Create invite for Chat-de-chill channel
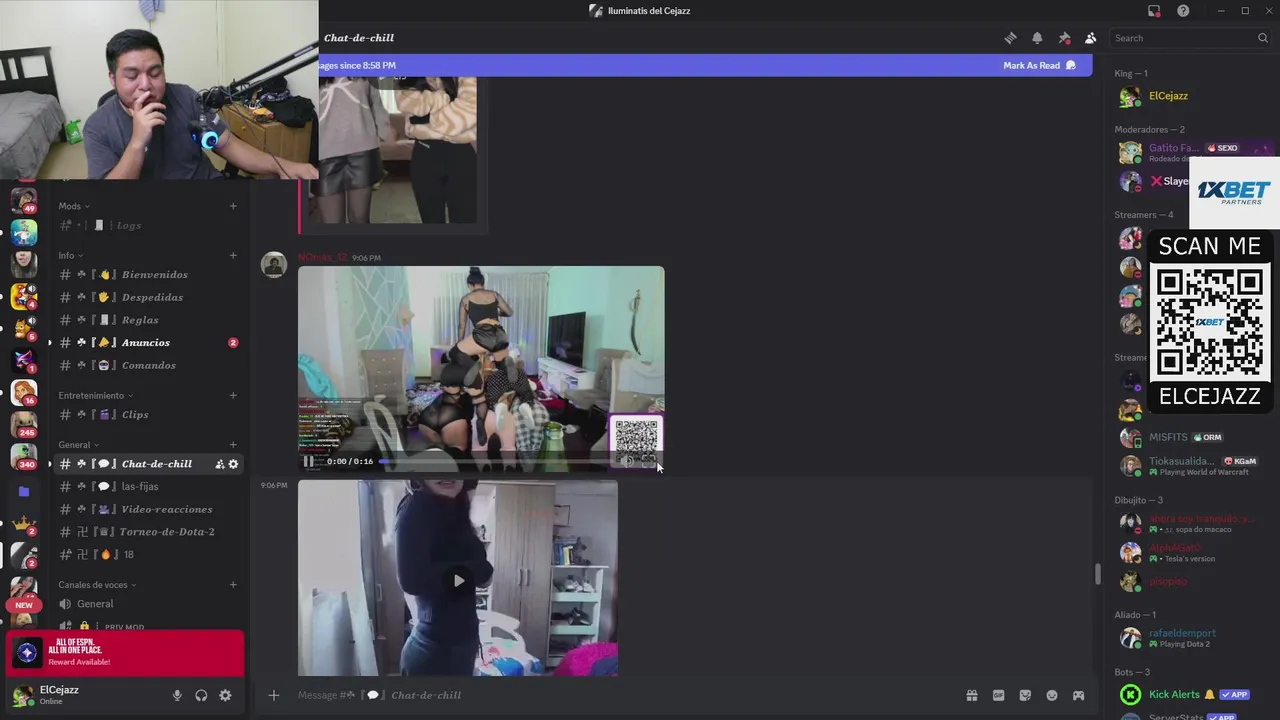This screenshot has width=1280, height=720. (219, 464)
